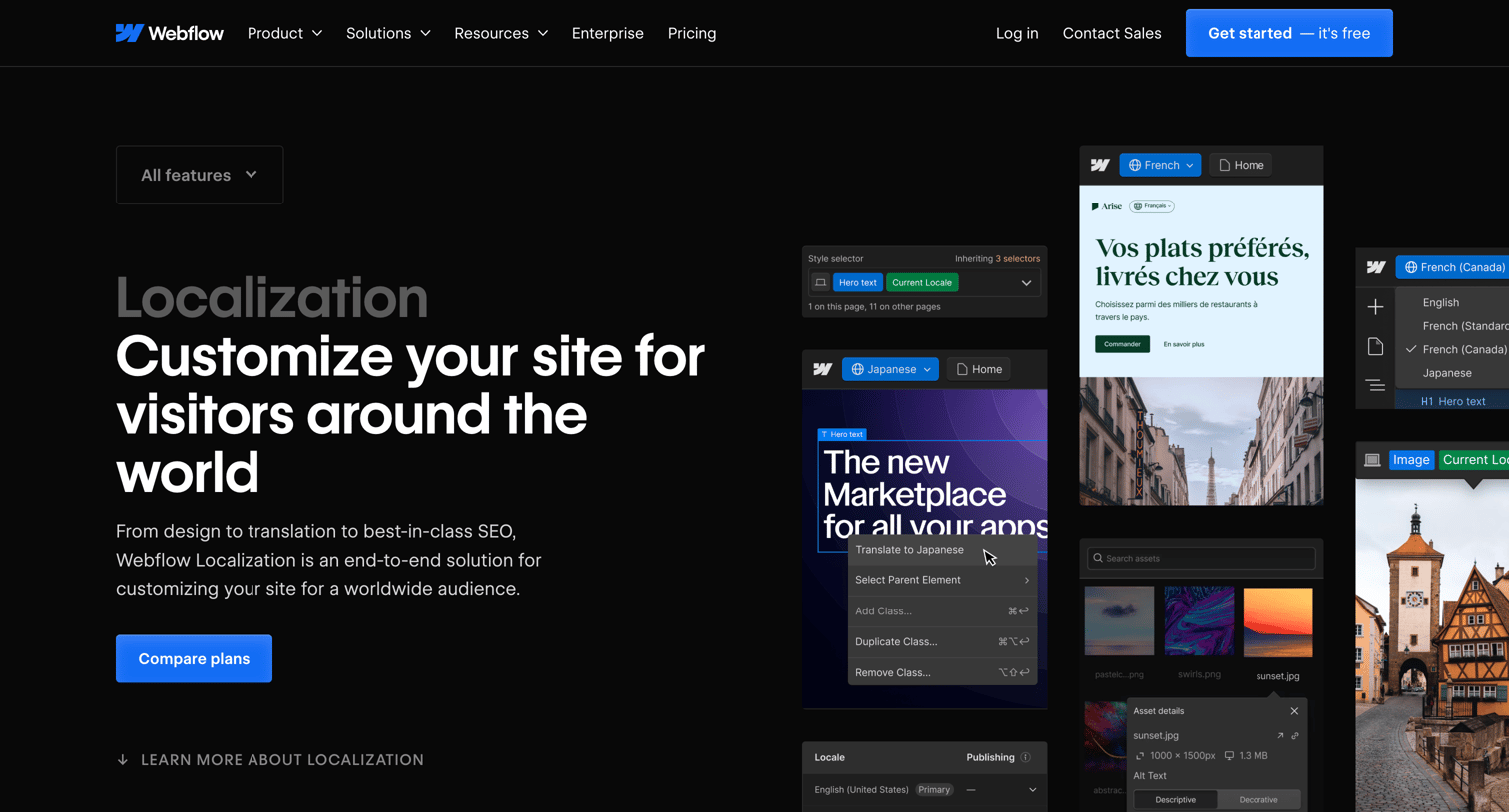The width and height of the screenshot is (1509, 812).
Task: Click the Webflow logo in header
Action: click(x=169, y=33)
